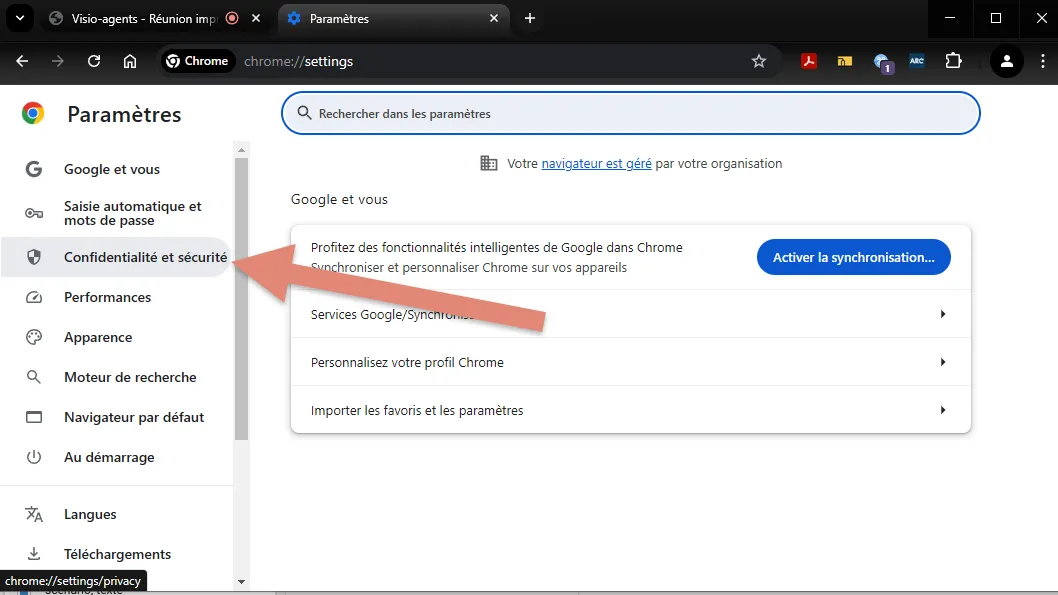Open Téléchargements settings

point(116,554)
